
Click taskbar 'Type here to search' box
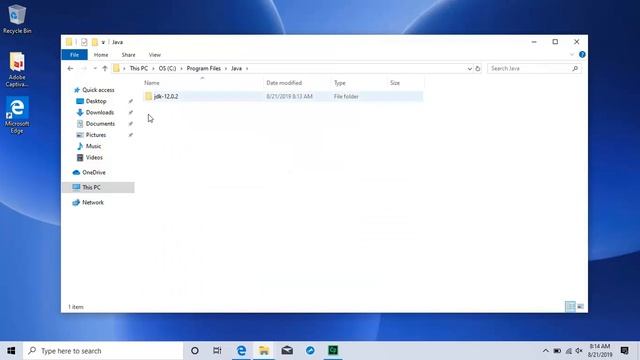[x=103, y=351]
